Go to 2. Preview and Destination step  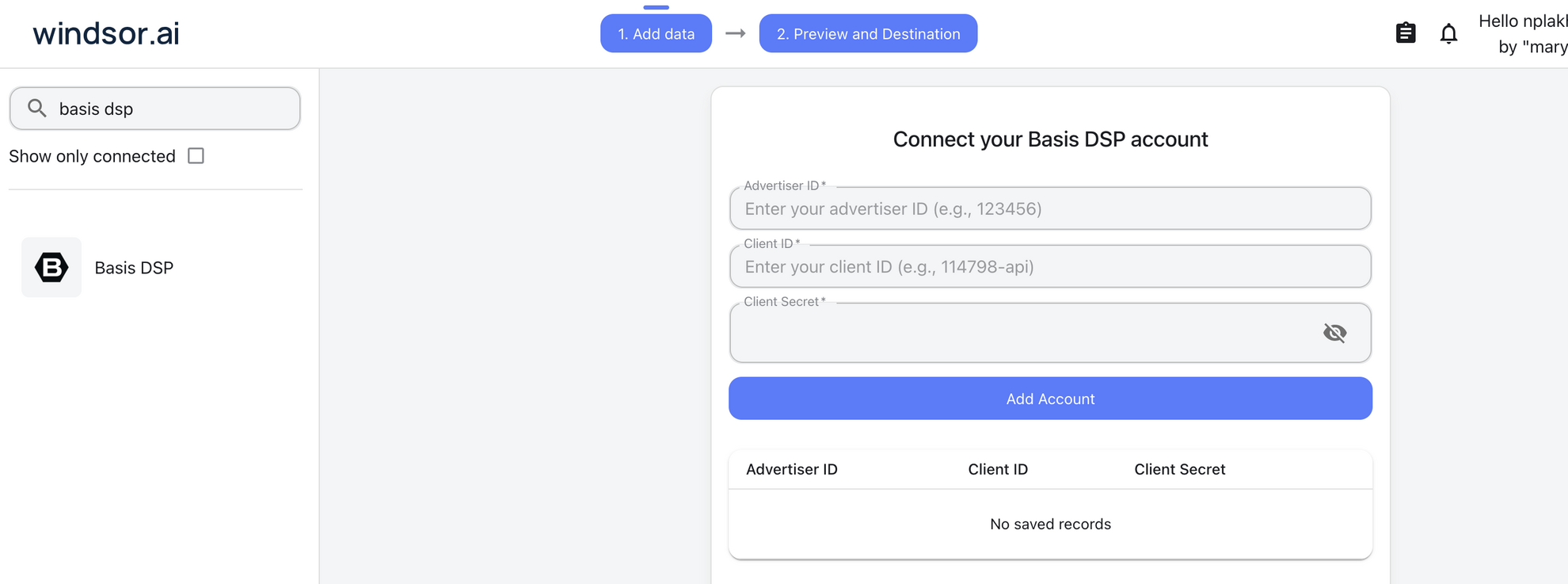point(868,33)
